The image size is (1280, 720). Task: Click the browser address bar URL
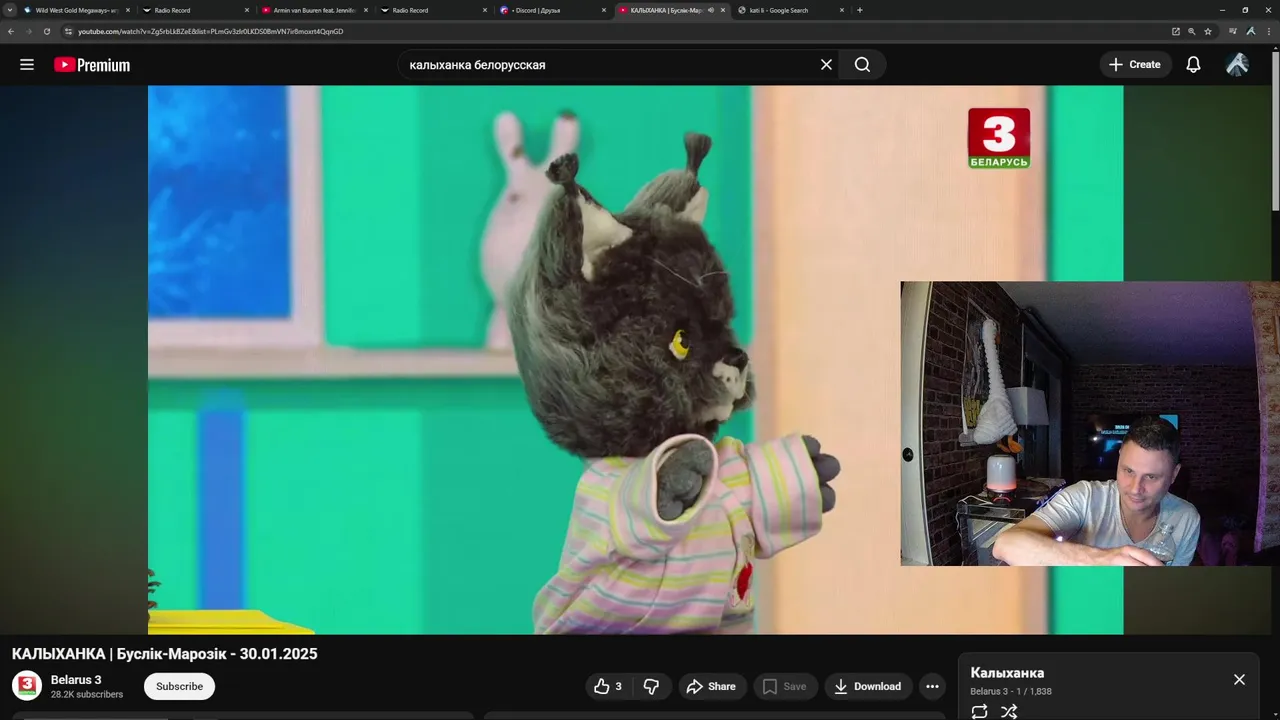(211, 31)
